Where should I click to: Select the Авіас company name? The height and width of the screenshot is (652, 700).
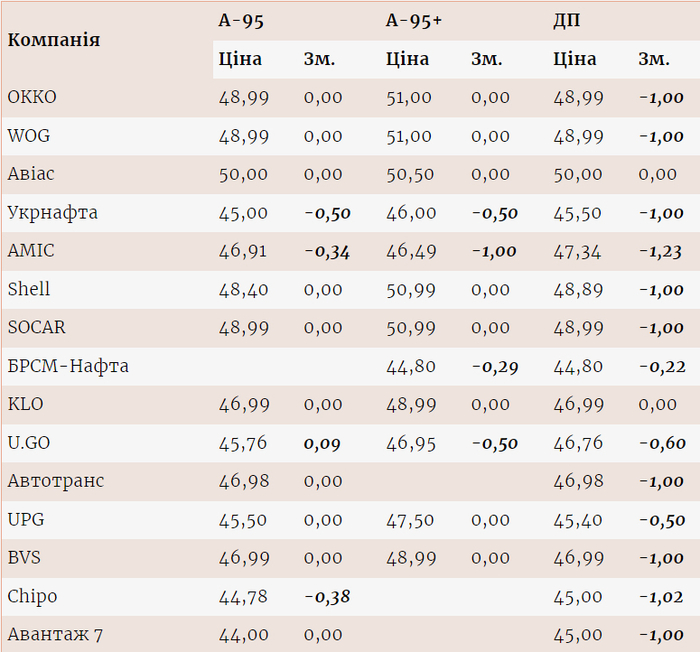[x=31, y=174]
